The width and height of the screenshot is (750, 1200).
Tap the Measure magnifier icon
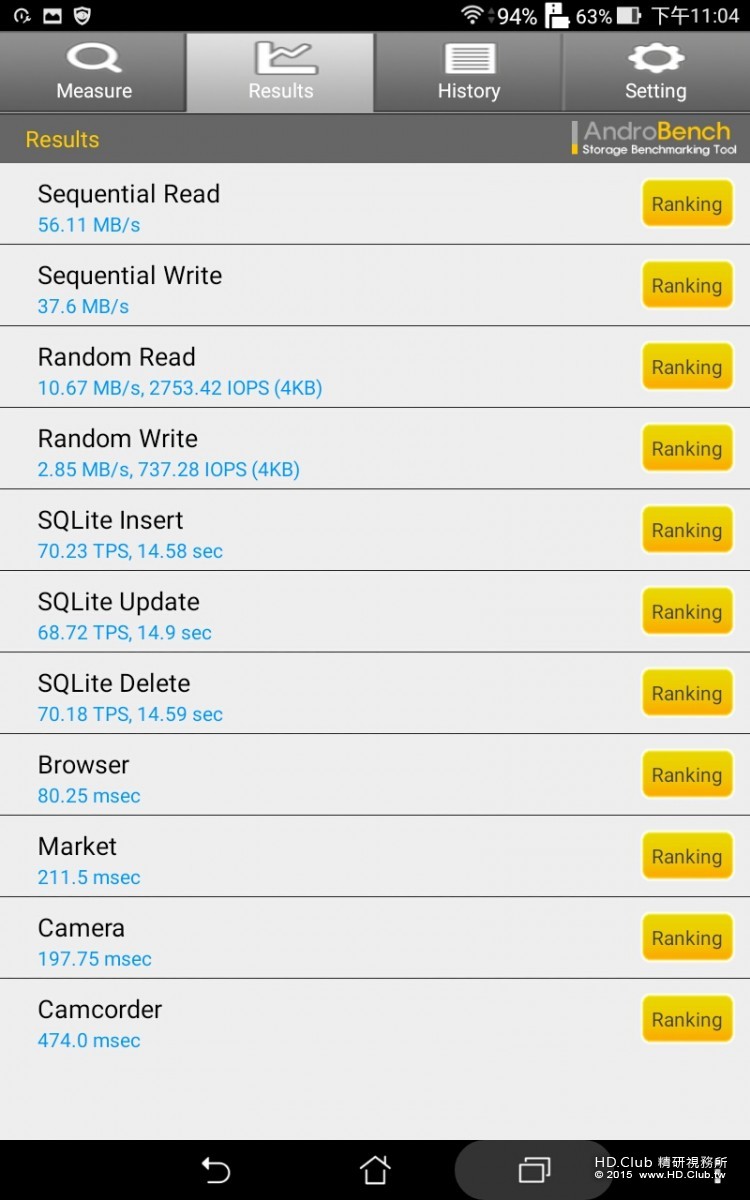pos(94,58)
